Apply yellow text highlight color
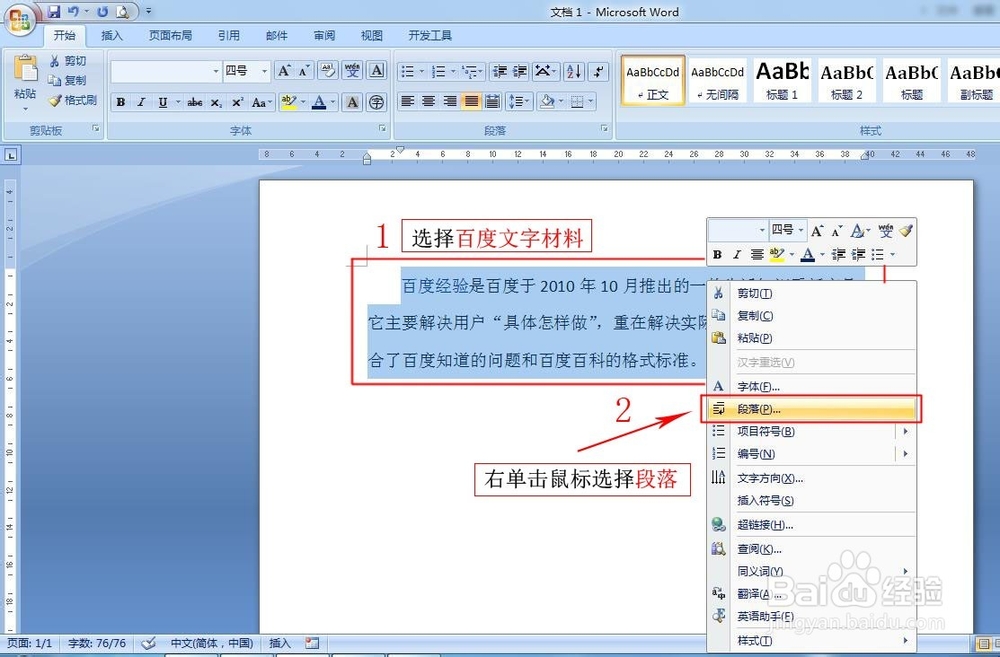This screenshot has width=1000, height=657. [x=288, y=102]
